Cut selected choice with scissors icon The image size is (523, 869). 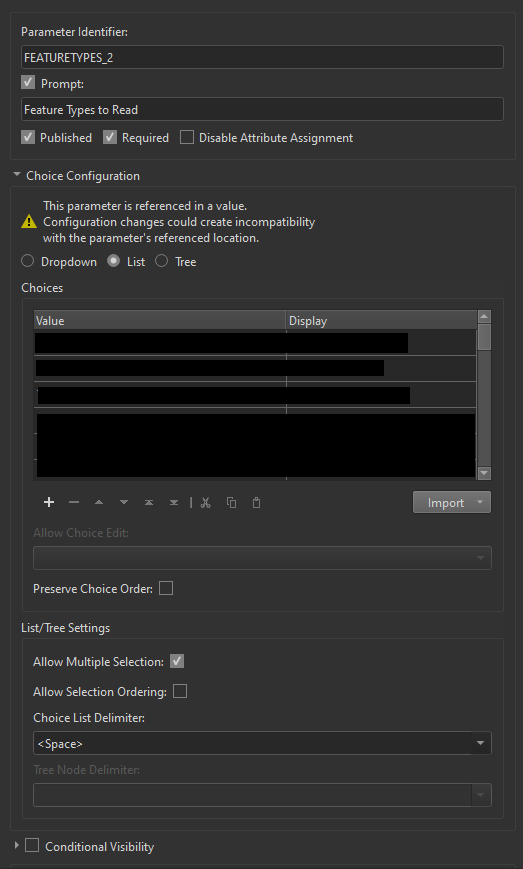206,503
